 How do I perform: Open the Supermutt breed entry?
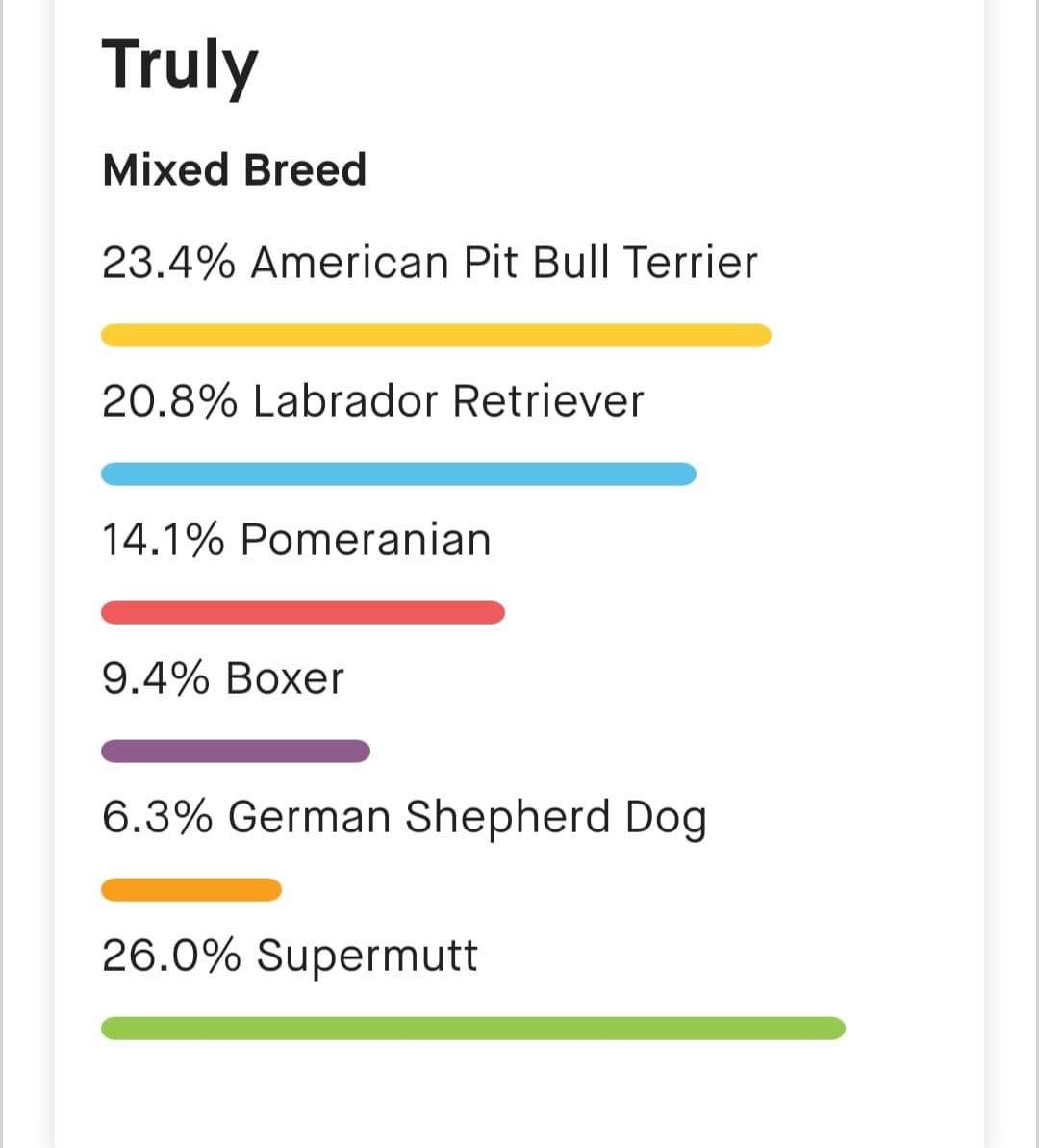tap(290, 957)
